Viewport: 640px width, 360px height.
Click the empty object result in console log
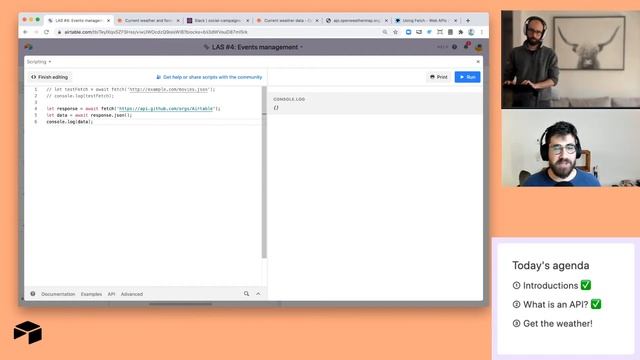point(276,108)
